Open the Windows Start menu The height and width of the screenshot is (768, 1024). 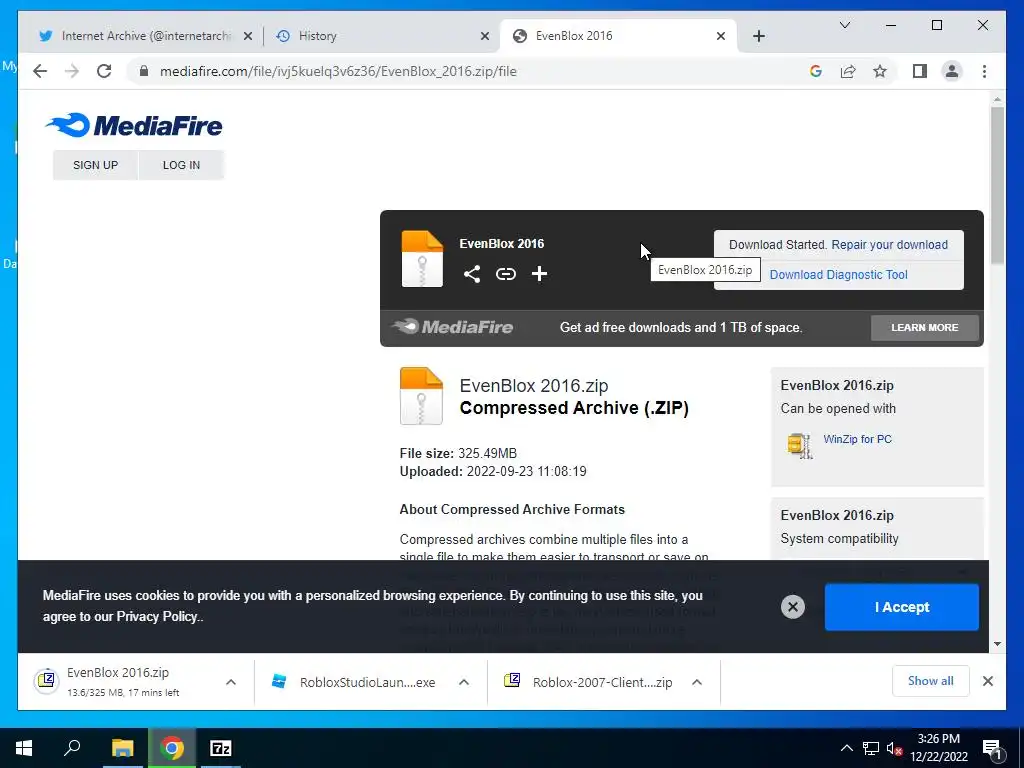pyautogui.click(x=24, y=748)
